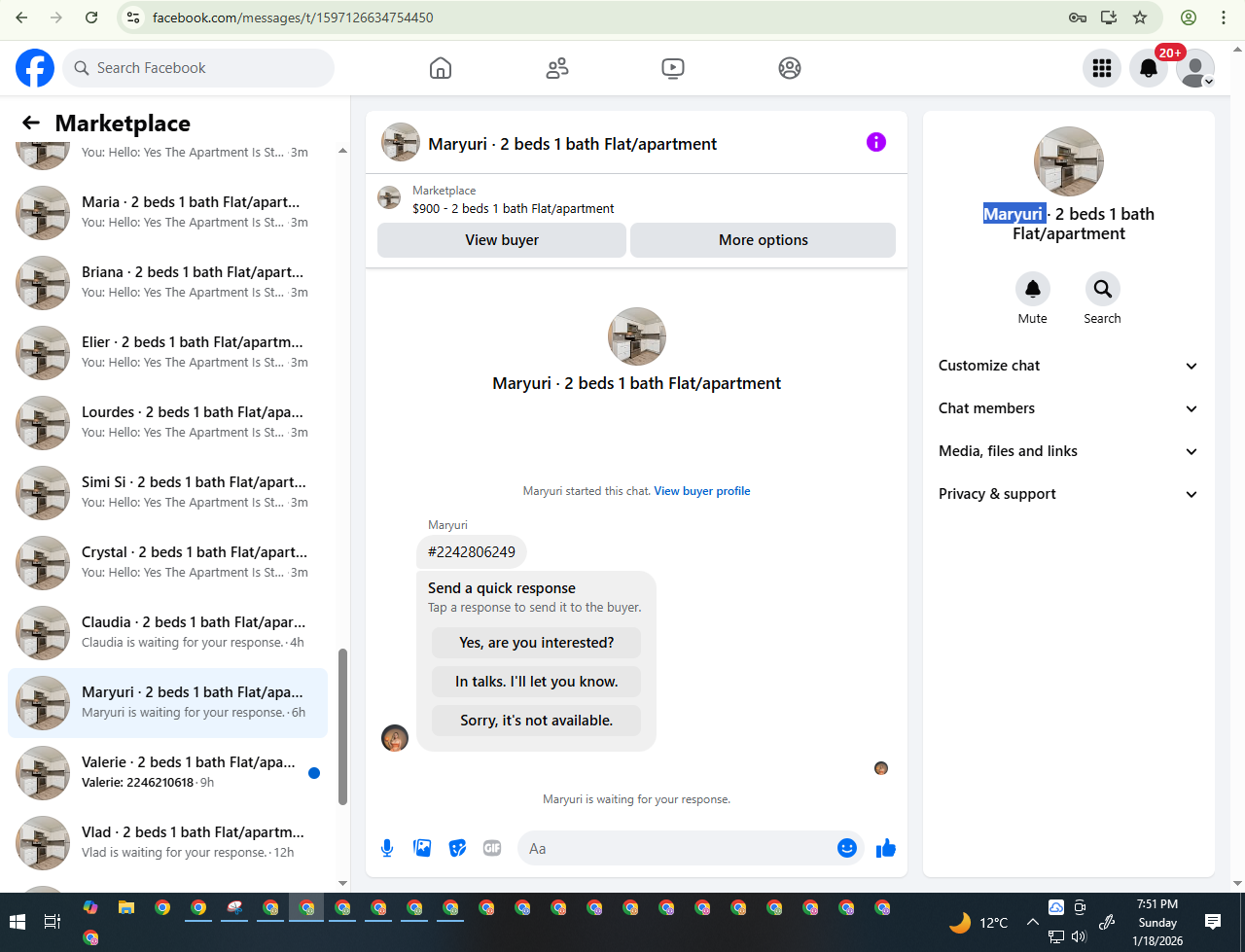
Task: Attach a photo with image icon
Action: click(x=422, y=848)
